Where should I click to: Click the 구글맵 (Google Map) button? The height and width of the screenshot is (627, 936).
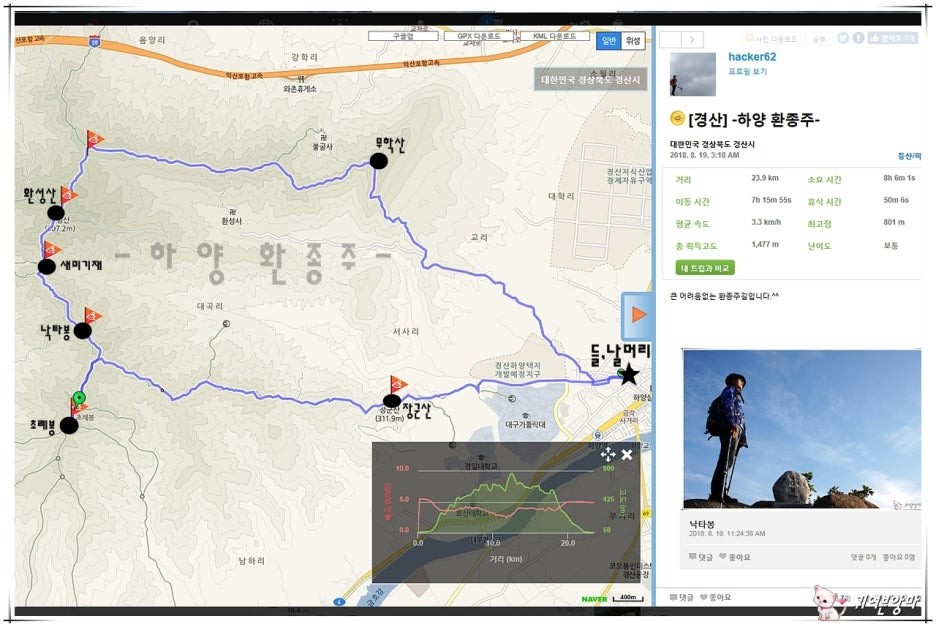(402, 36)
